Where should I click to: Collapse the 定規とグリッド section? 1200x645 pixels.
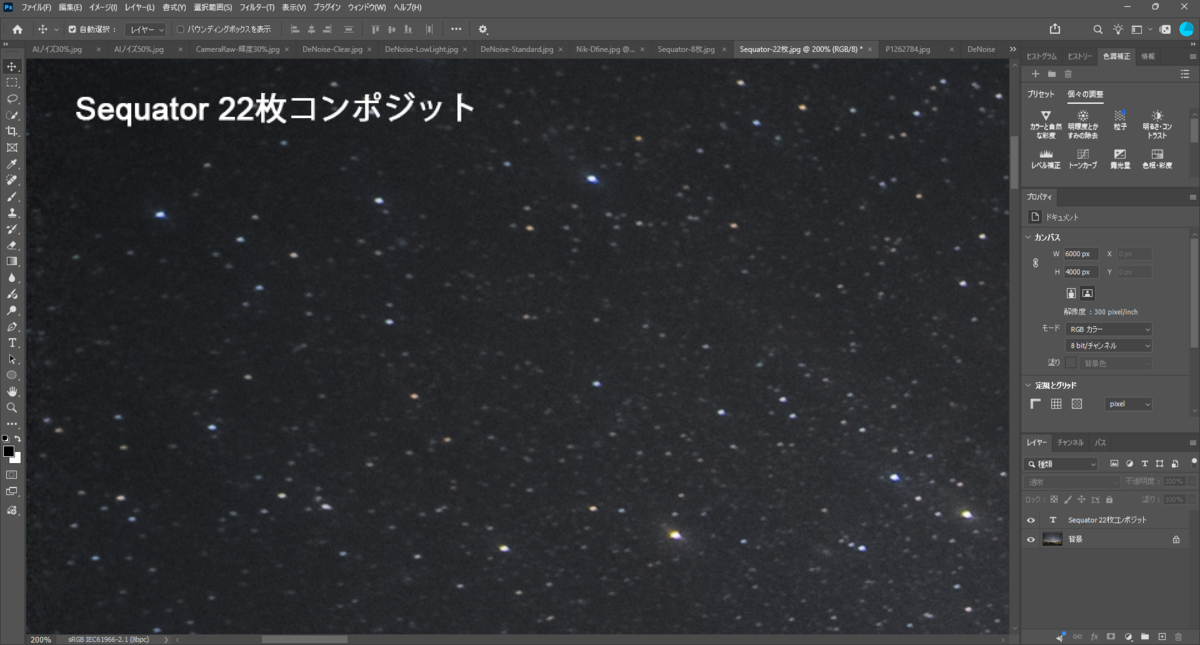pyautogui.click(x=1028, y=385)
